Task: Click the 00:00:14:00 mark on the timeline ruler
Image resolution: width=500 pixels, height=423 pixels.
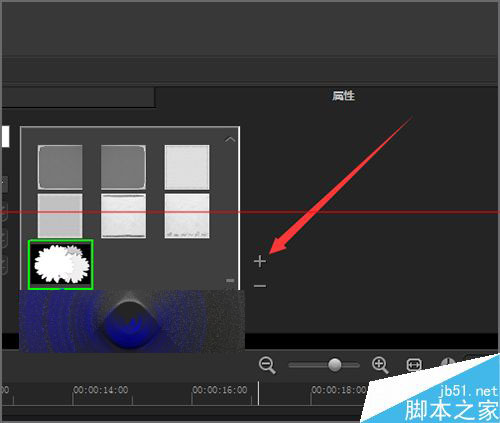Action: click(101, 390)
